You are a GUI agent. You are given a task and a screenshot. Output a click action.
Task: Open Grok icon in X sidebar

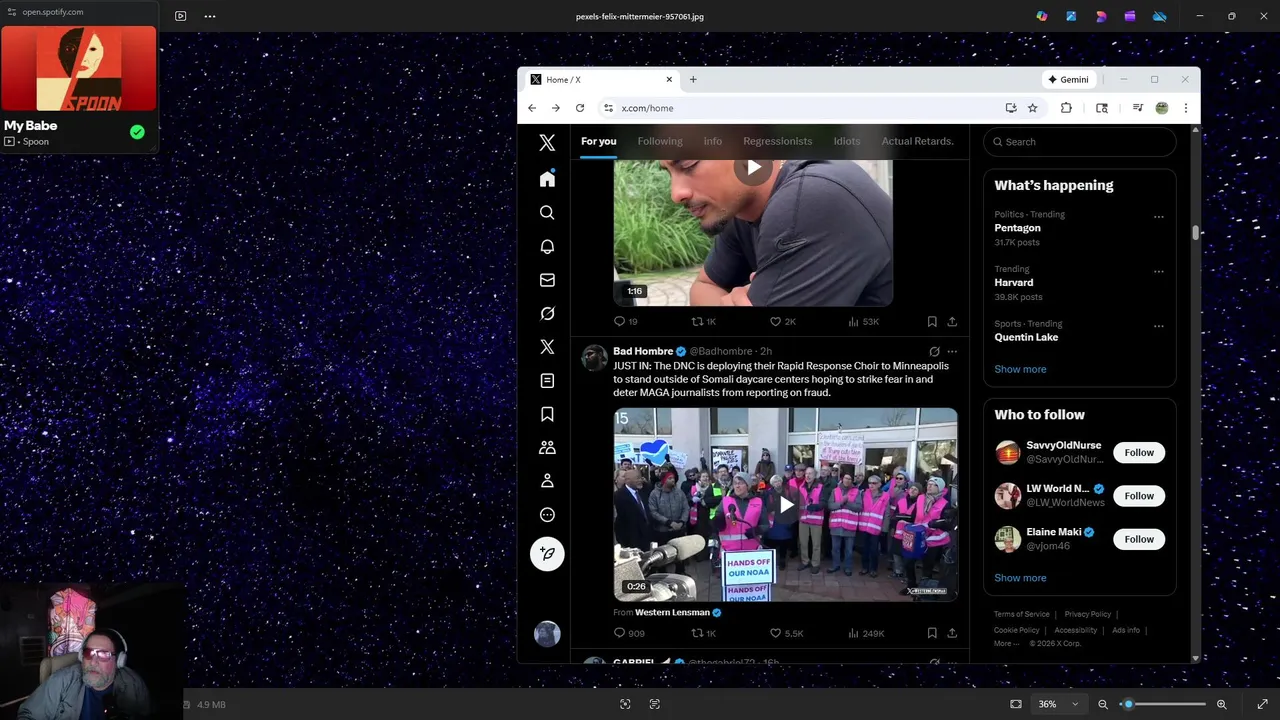pos(547,314)
